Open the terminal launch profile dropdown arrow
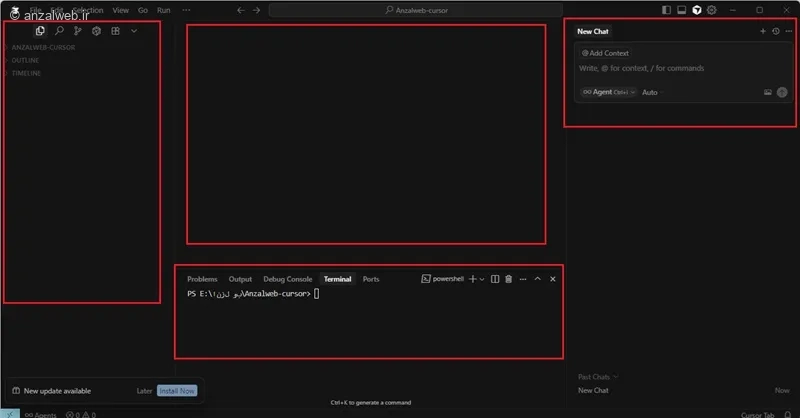The image size is (800, 418). pos(482,279)
